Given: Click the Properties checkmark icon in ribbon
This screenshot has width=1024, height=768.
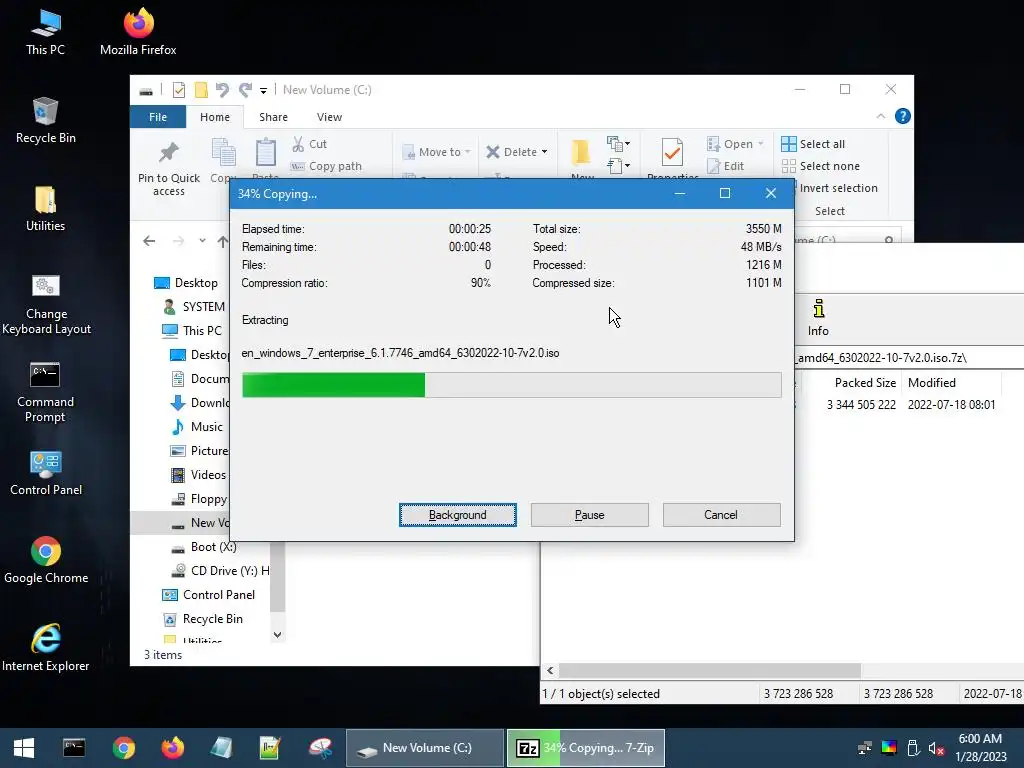Looking at the screenshot, I should 672,152.
